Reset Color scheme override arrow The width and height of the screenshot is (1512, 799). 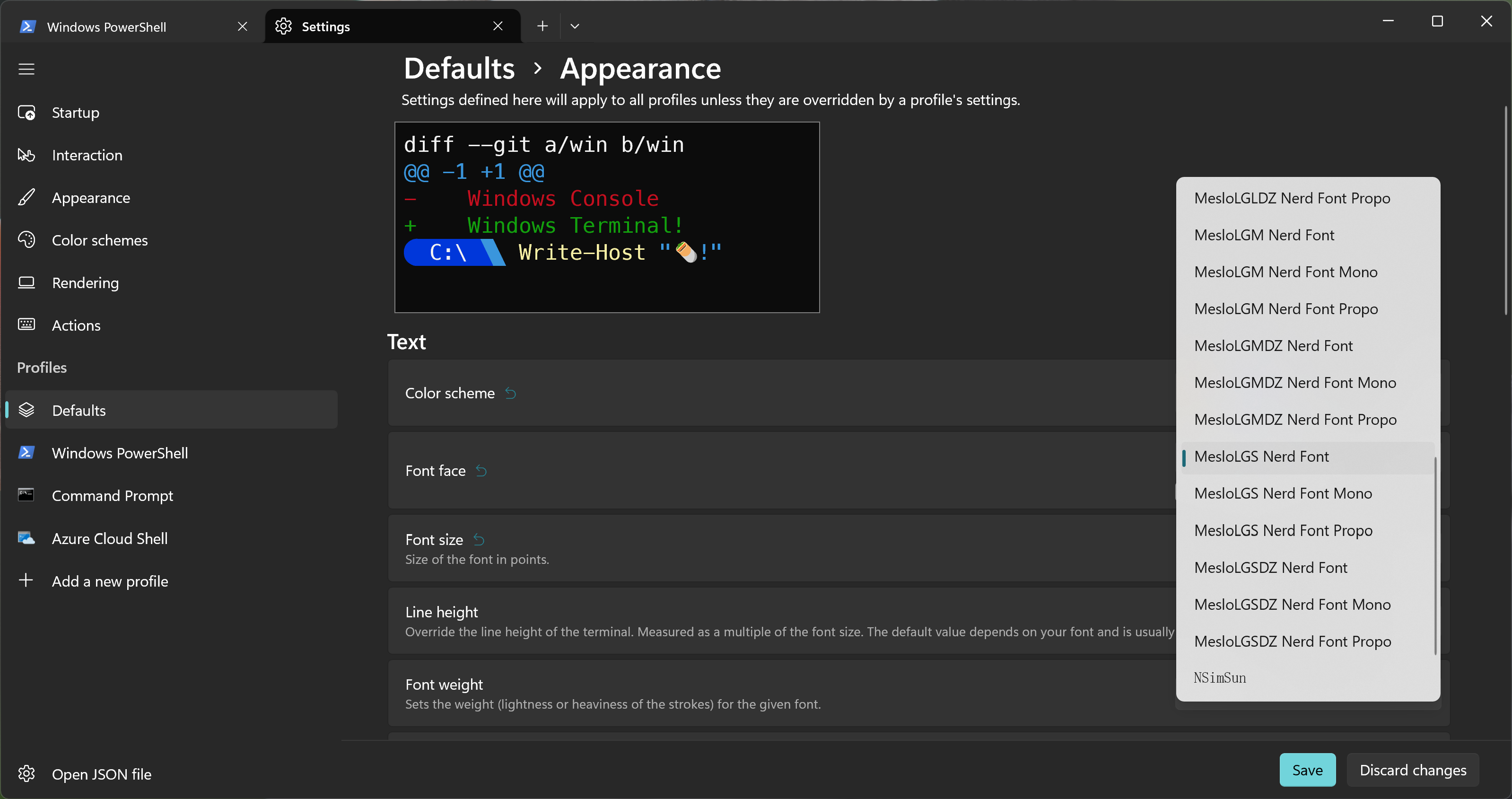511,393
